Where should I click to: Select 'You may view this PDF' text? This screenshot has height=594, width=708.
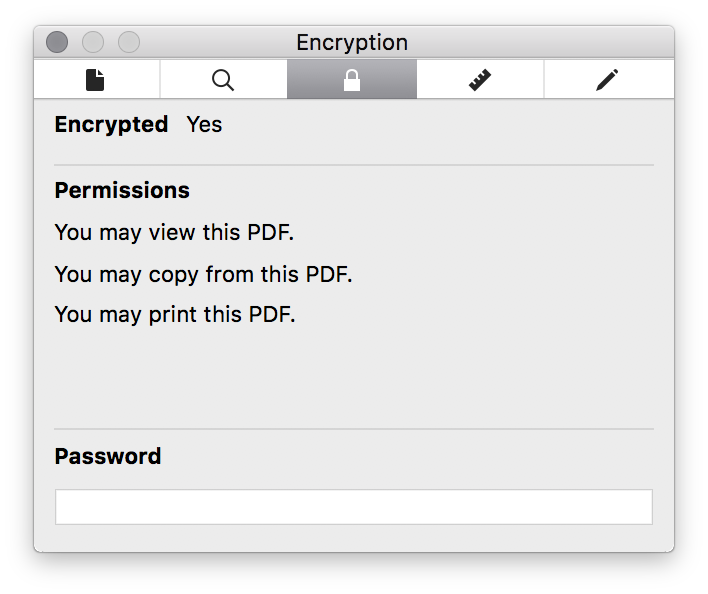(x=174, y=233)
